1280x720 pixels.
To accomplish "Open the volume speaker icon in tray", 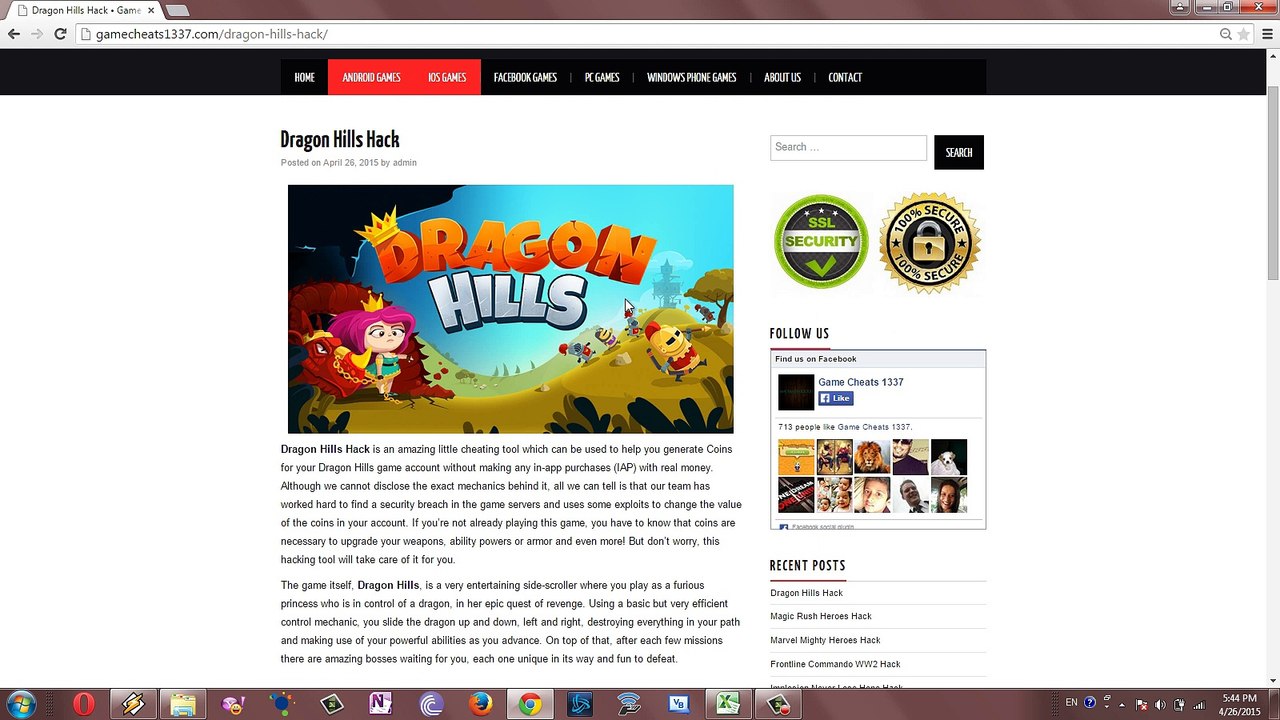I will [x=1160, y=704].
